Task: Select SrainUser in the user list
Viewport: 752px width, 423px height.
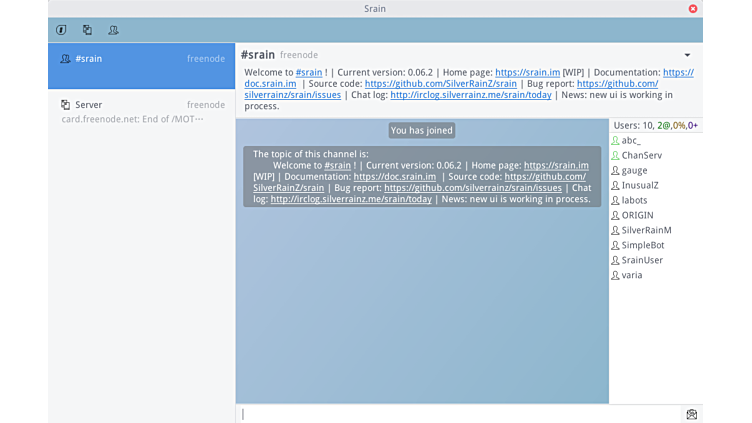Action: point(642,260)
